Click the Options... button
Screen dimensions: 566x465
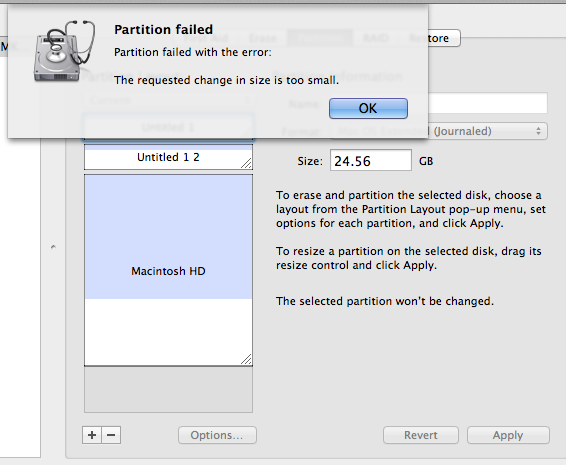point(217,435)
